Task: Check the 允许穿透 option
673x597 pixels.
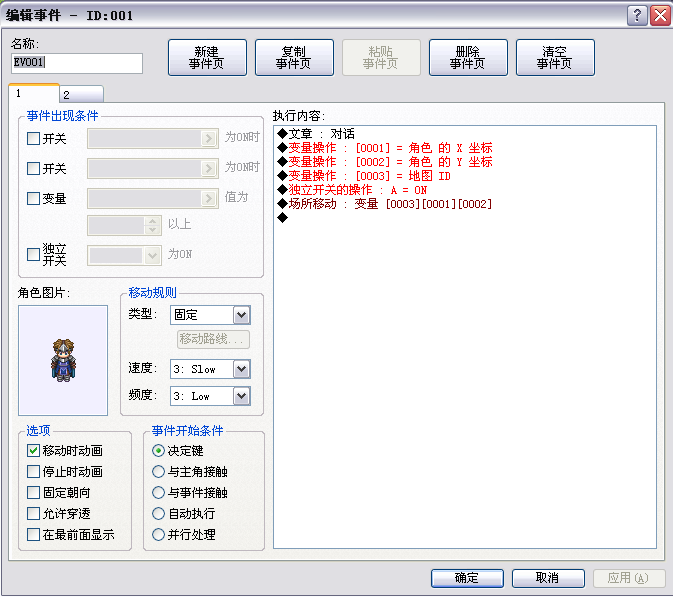Action: [x=33, y=513]
